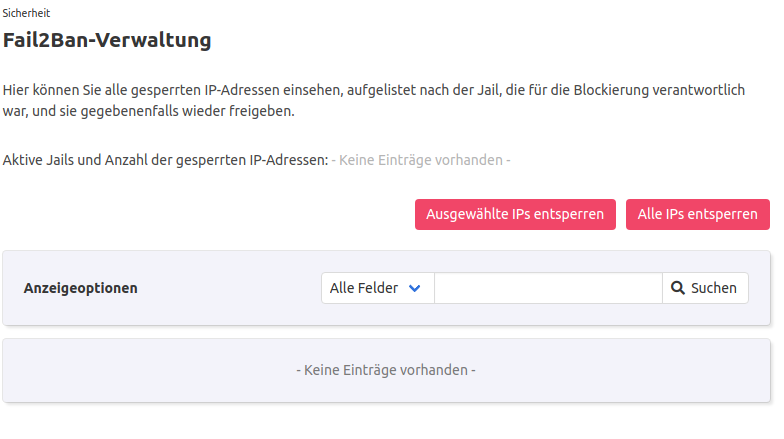The height and width of the screenshot is (439, 784).
Task: Focus the search text input field
Action: (x=548, y=288)
